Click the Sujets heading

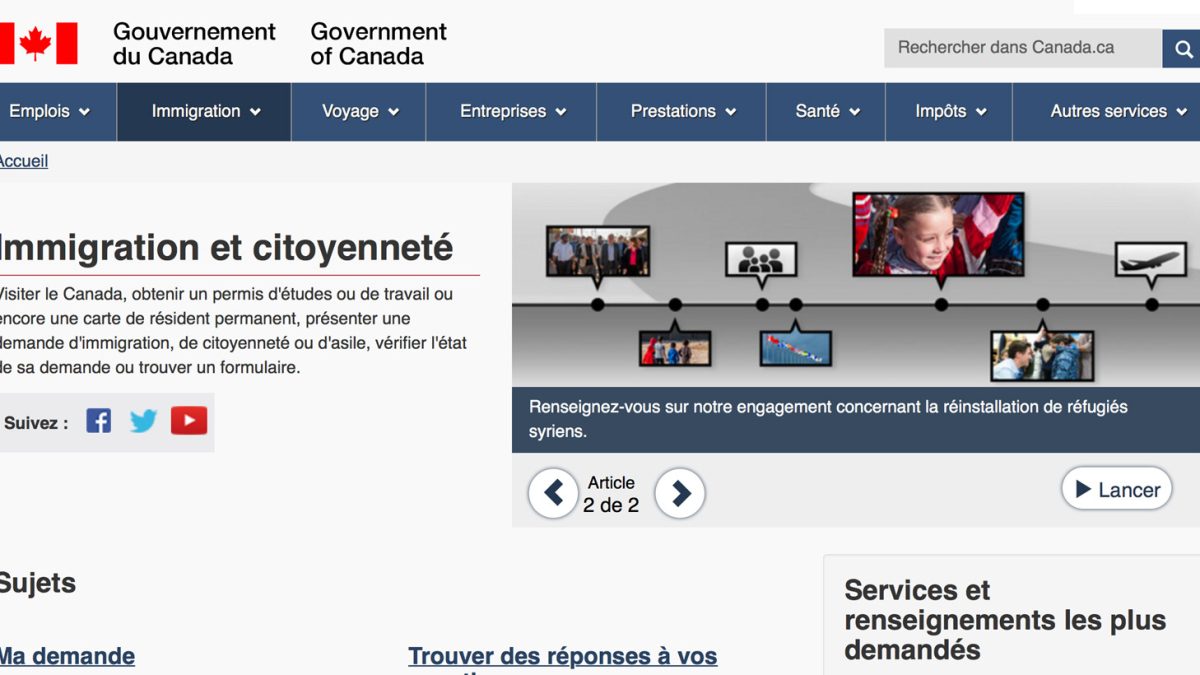click(x=37, y=583)
